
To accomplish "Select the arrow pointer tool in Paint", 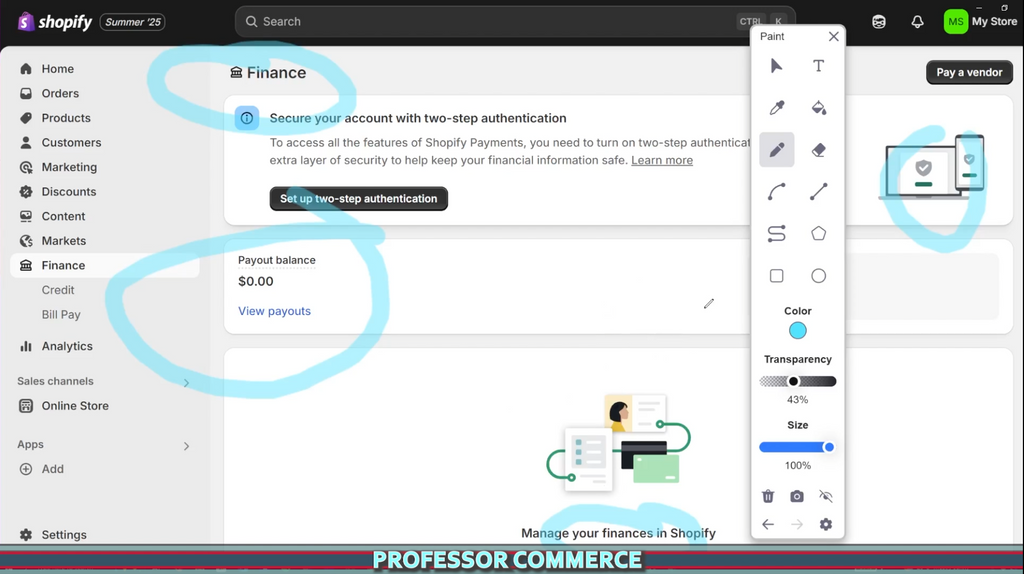I will (x=776, y=66).
